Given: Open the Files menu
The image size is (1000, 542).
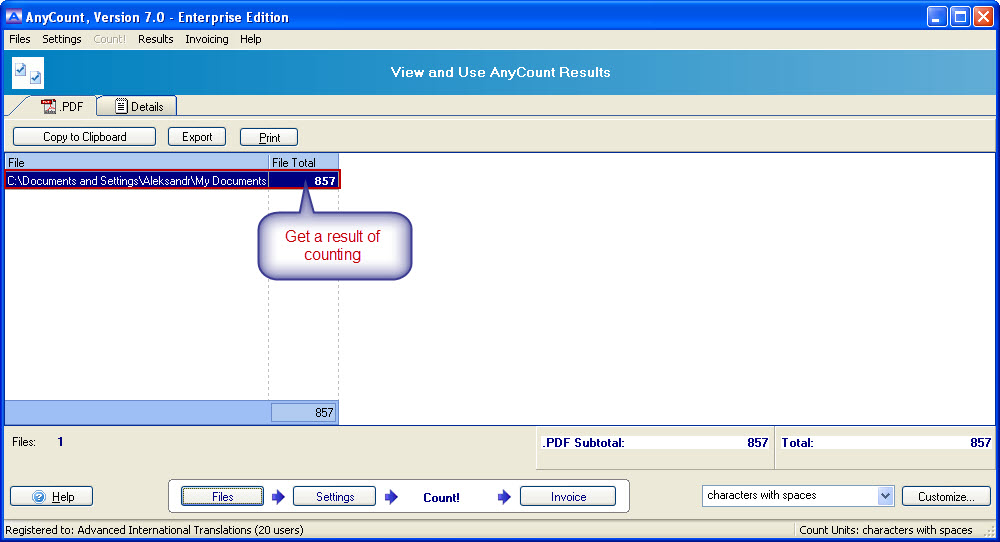Looking at the screenshot, I should (20, 39).
